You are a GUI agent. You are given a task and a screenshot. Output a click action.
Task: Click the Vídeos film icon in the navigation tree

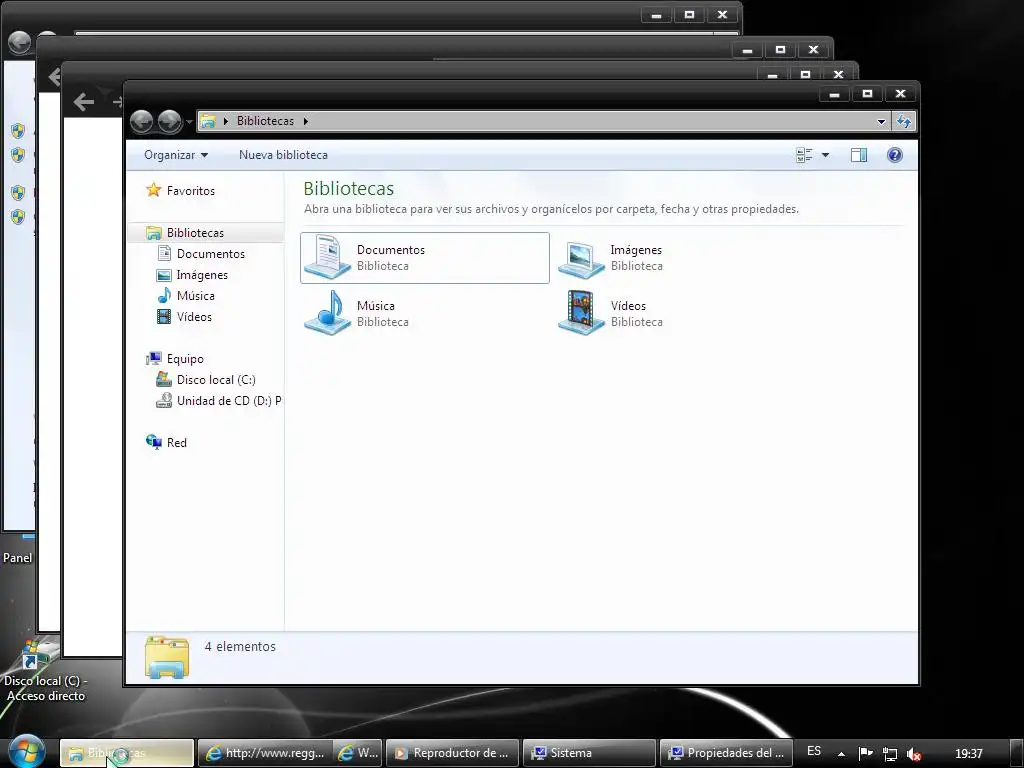coord(164,317)
